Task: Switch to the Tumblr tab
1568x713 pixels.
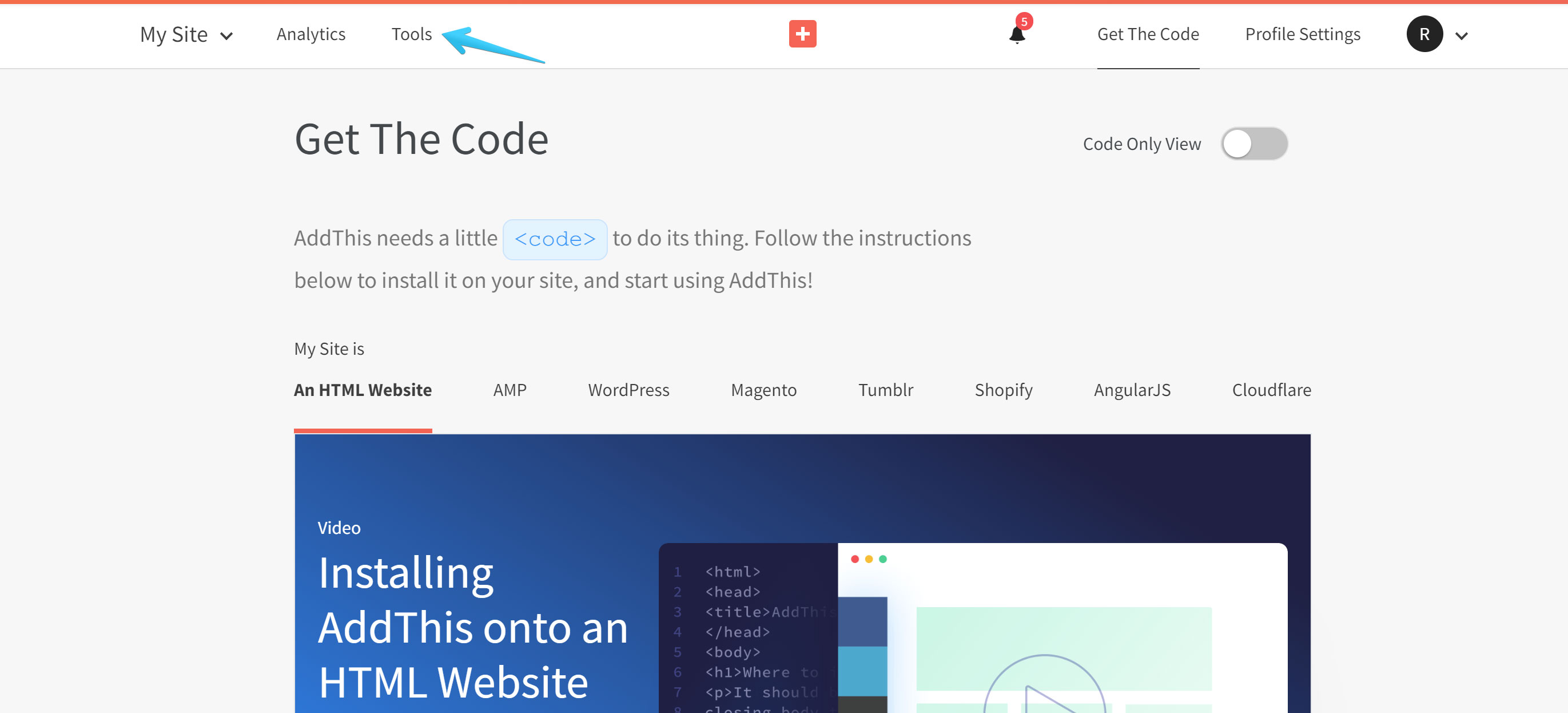Action: (885, 390)
